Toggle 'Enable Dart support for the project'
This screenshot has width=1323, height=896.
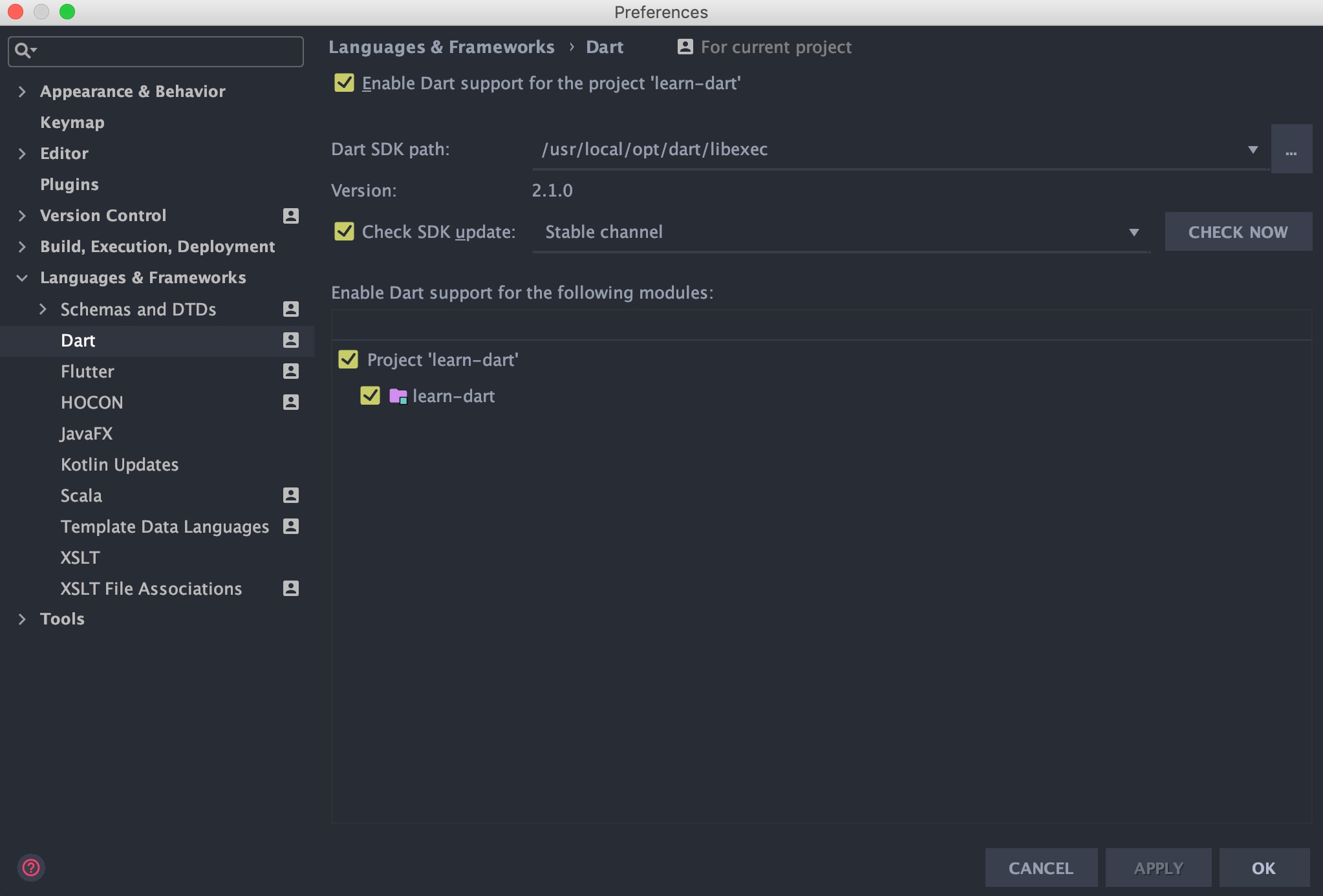point(345,82)
